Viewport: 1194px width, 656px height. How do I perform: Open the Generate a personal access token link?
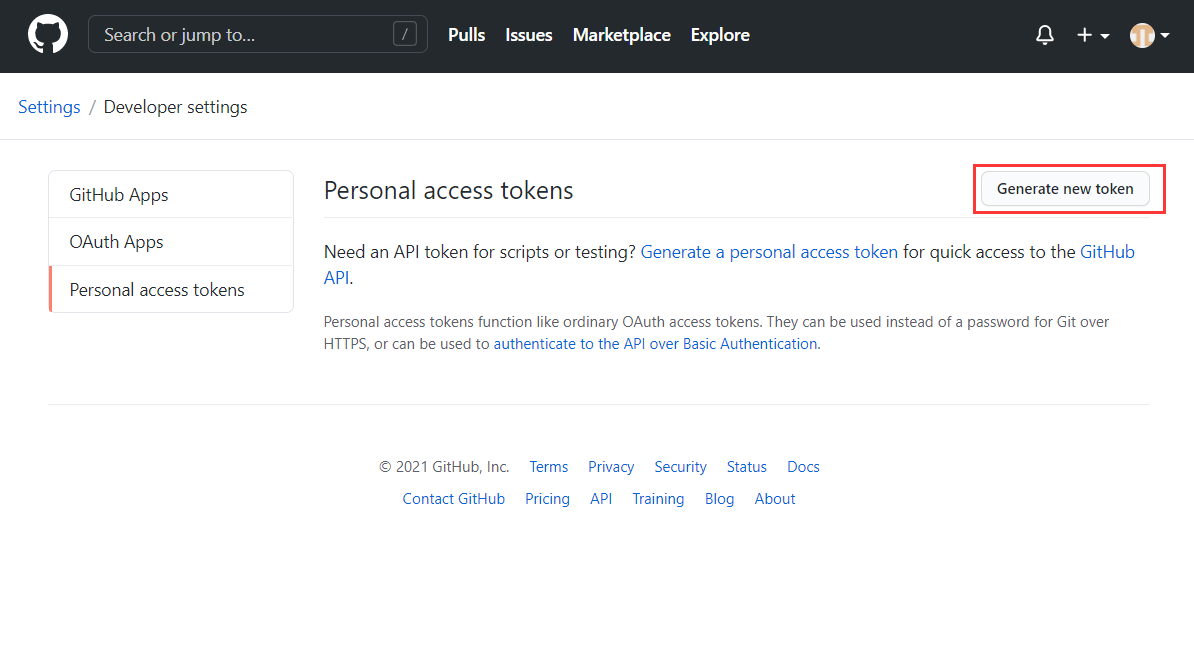click(768, 251)
